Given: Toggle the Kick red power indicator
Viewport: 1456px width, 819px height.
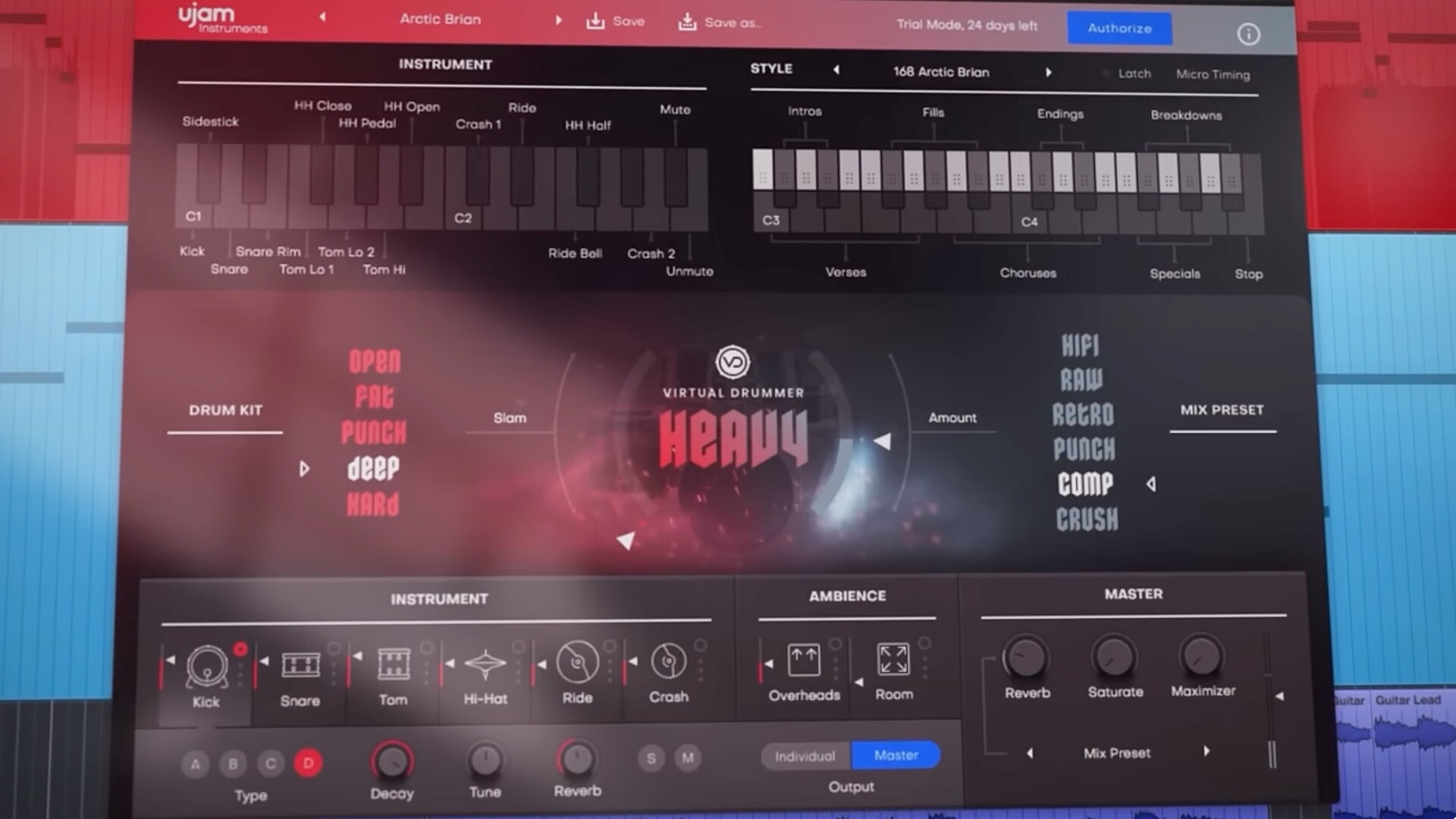Looking at the screenshot, I should (240, 649).
